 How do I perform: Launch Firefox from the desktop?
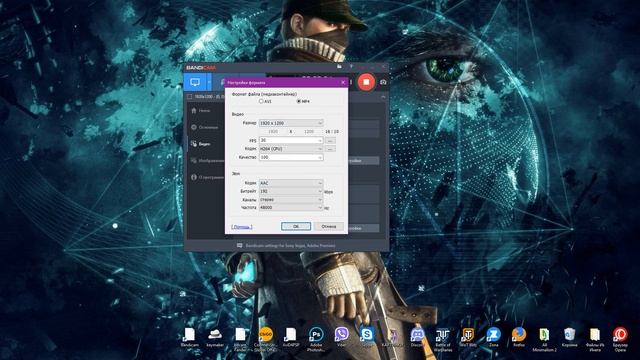519,338
